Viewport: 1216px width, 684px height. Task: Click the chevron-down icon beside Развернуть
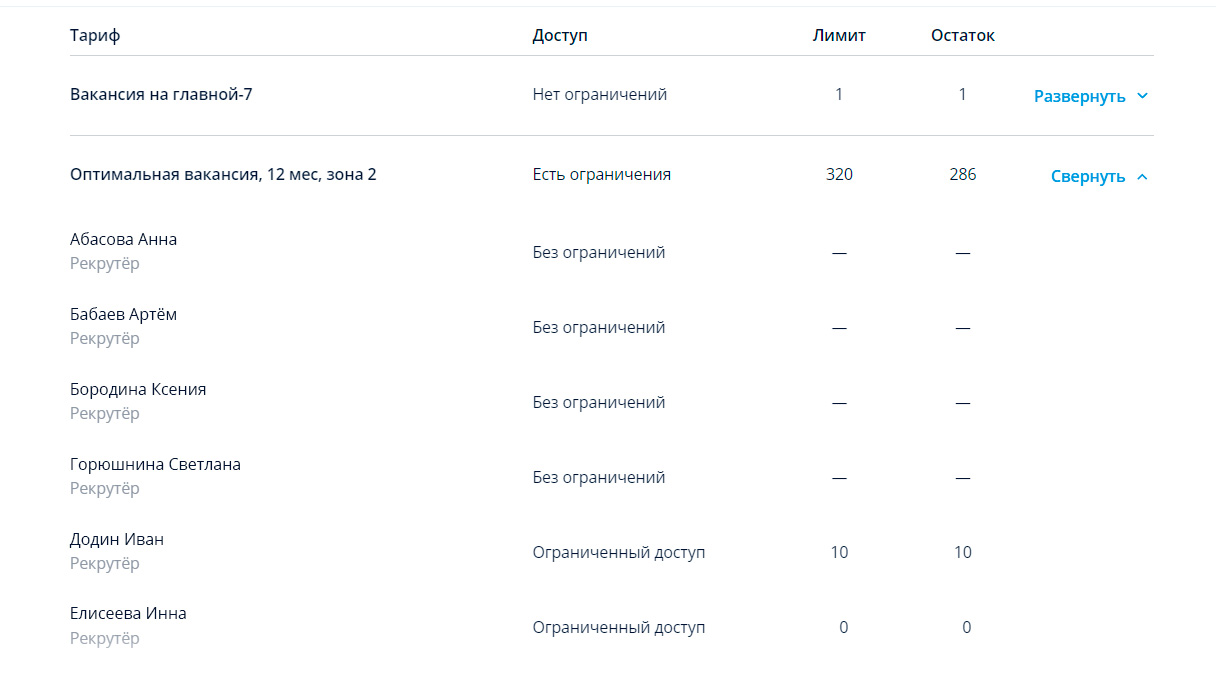[1143, 96]
